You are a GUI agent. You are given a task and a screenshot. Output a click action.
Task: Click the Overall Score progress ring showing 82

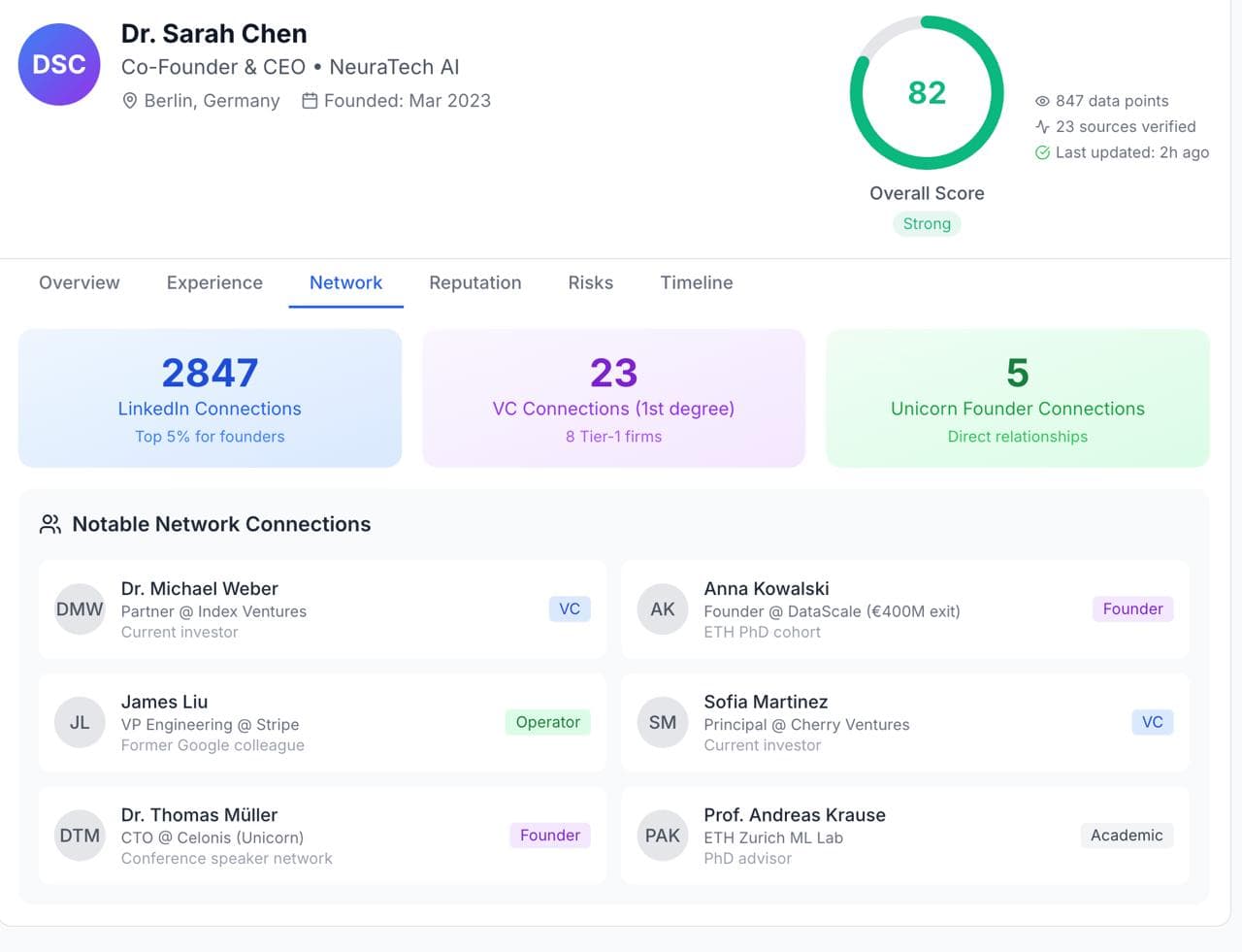(927, 92)
